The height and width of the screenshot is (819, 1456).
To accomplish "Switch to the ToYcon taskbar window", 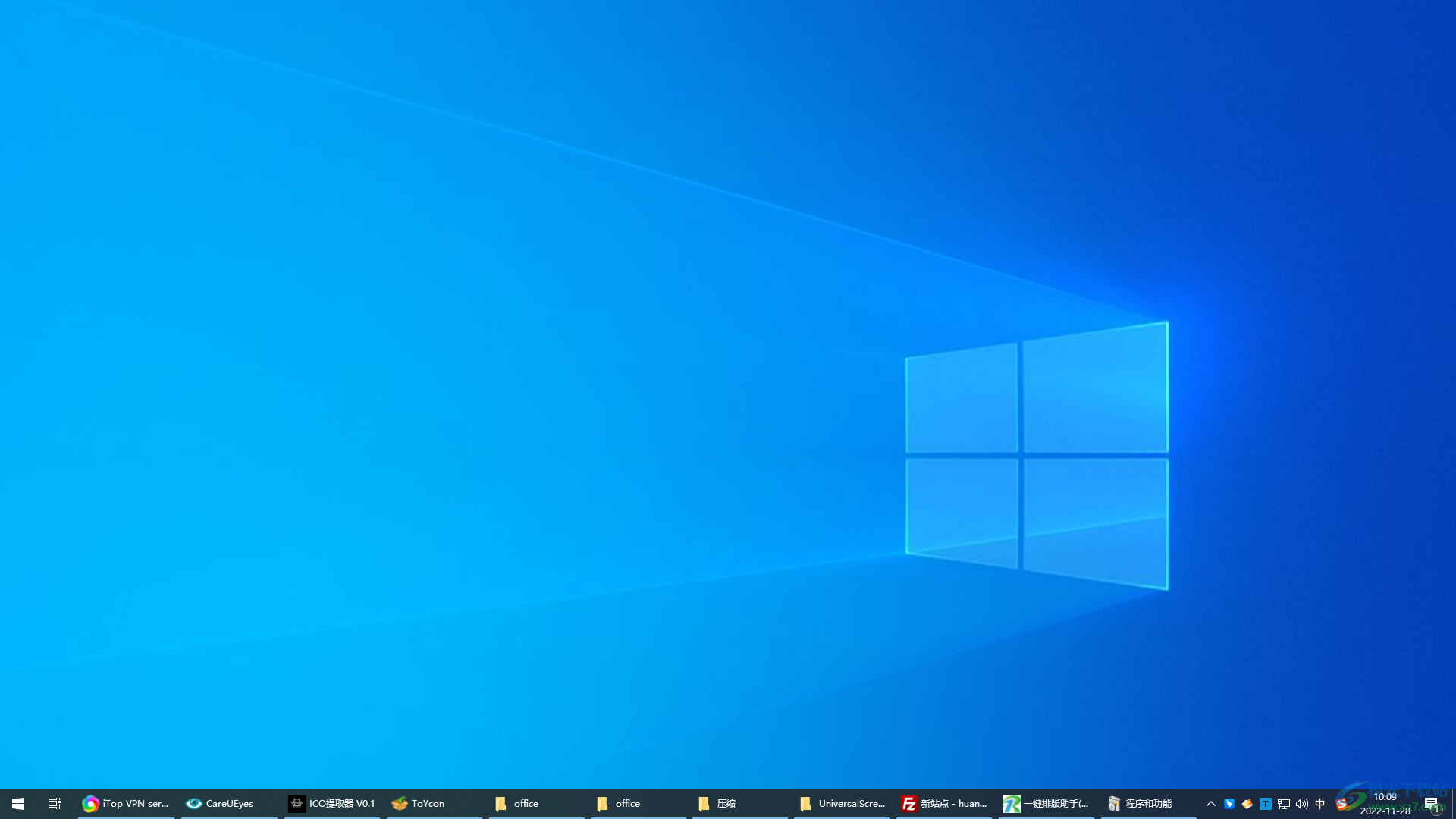I will (435, 803).
